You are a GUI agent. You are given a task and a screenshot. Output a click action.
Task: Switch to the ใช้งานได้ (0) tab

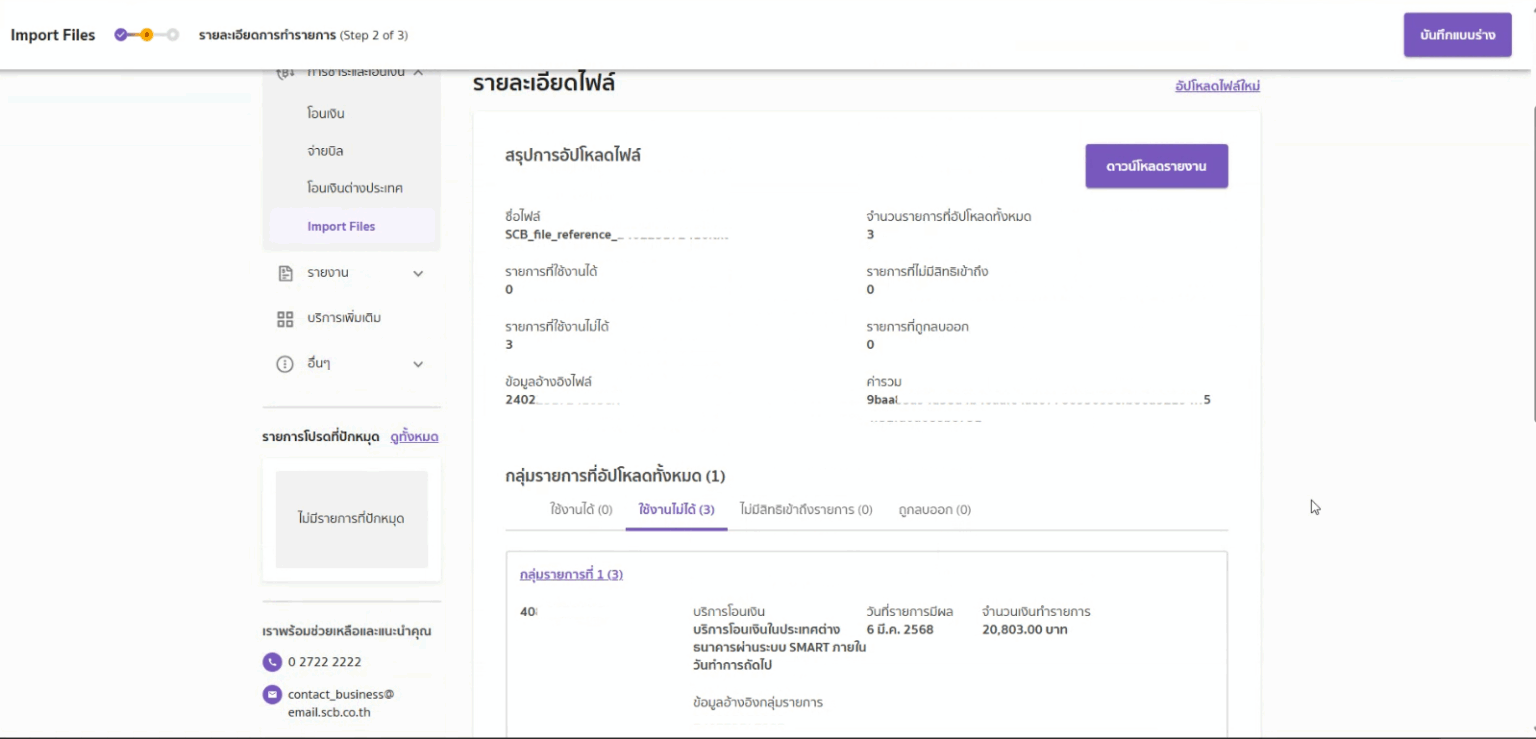581,510
